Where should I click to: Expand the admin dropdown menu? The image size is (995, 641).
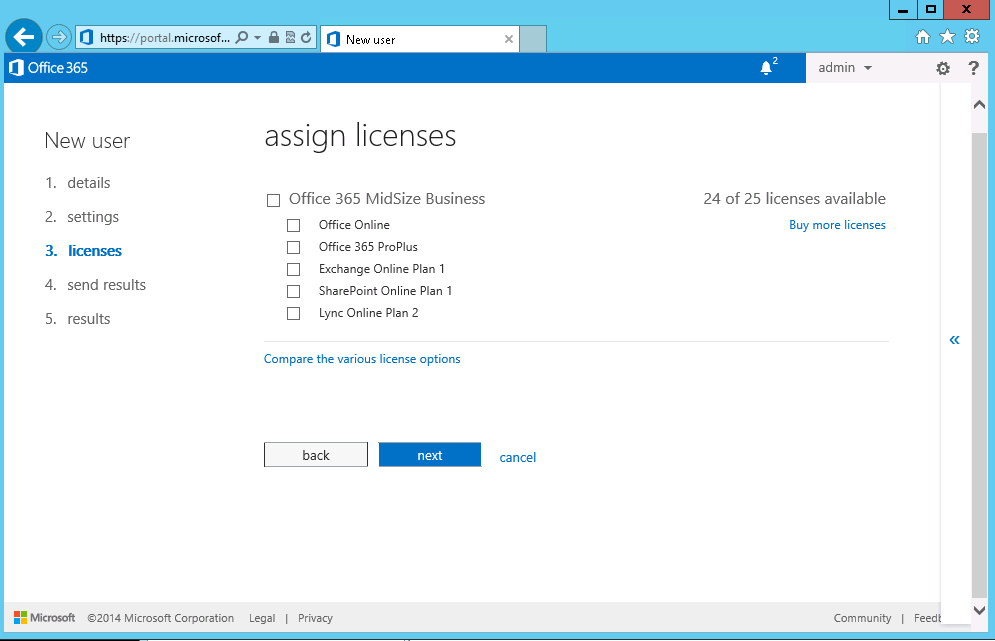coord(845,68)
